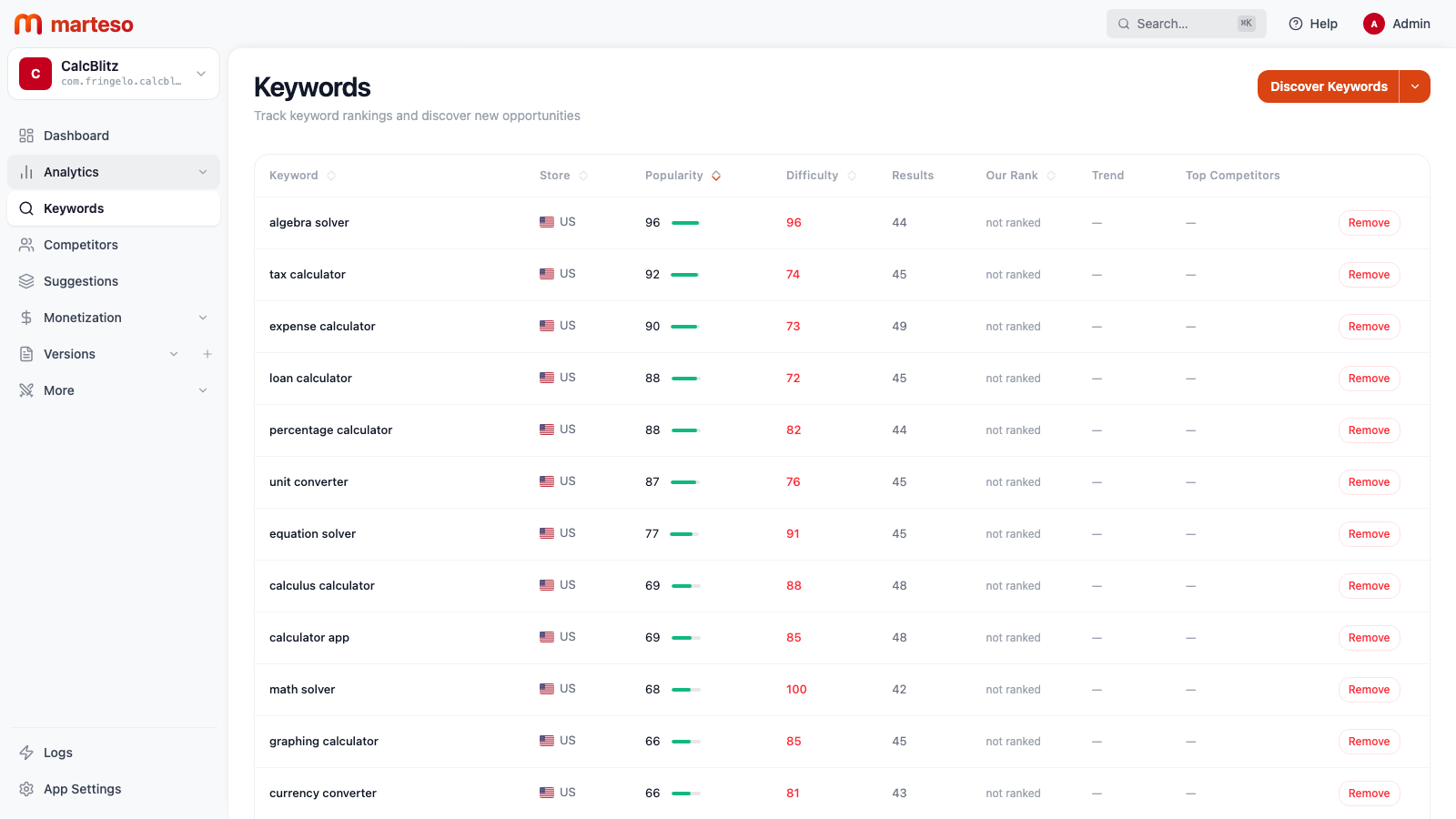Click the More tools icon
Screen dimensions: 1456x819
(x=26, y=390)
